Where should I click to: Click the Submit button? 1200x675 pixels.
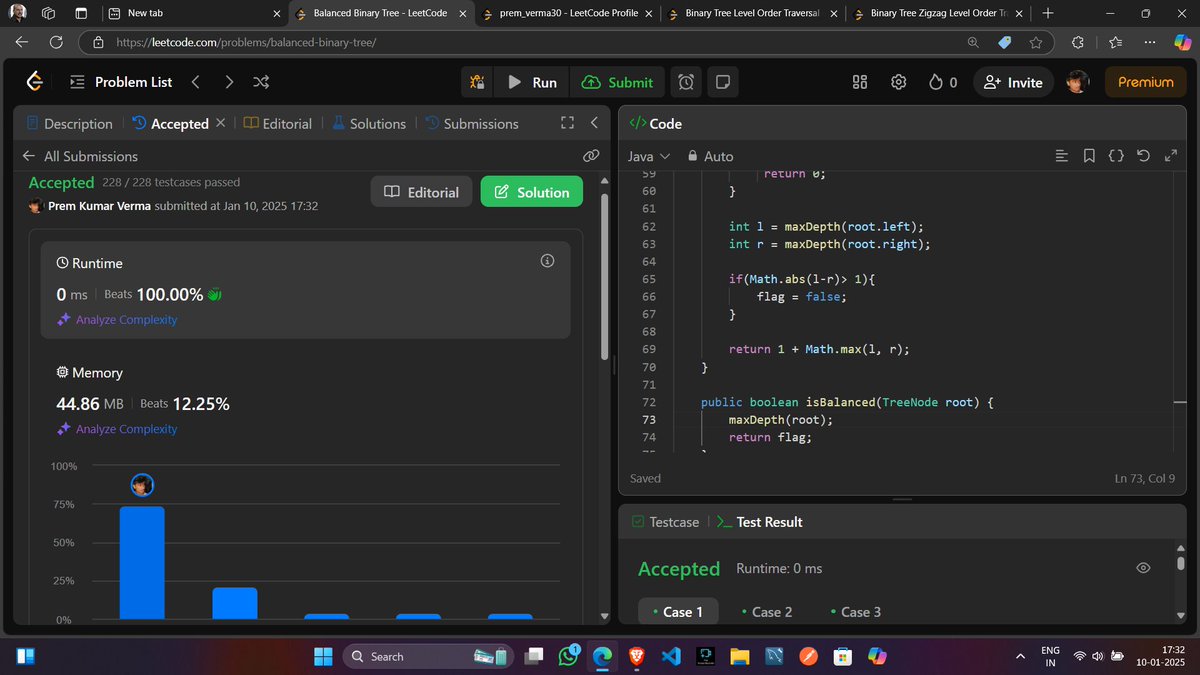(617, 82)
